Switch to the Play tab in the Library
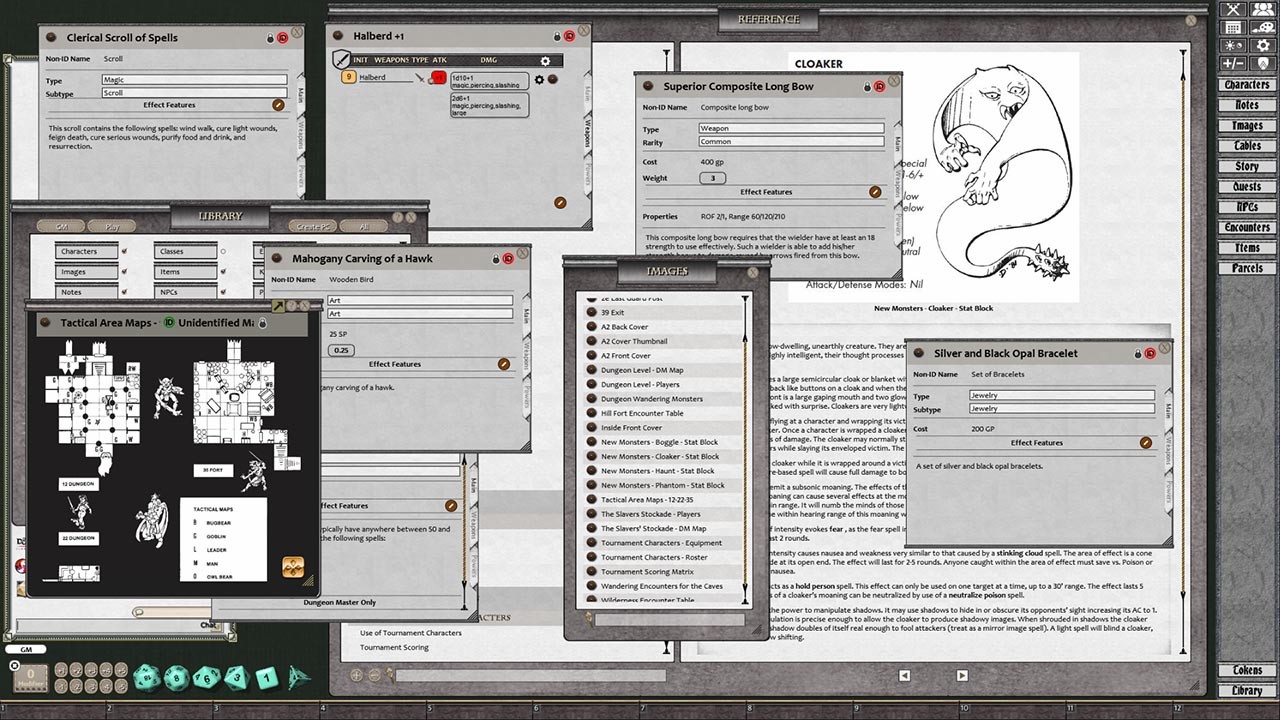Image resolution: width=1280 pixels, height=720 pixels. click(113, 227)
